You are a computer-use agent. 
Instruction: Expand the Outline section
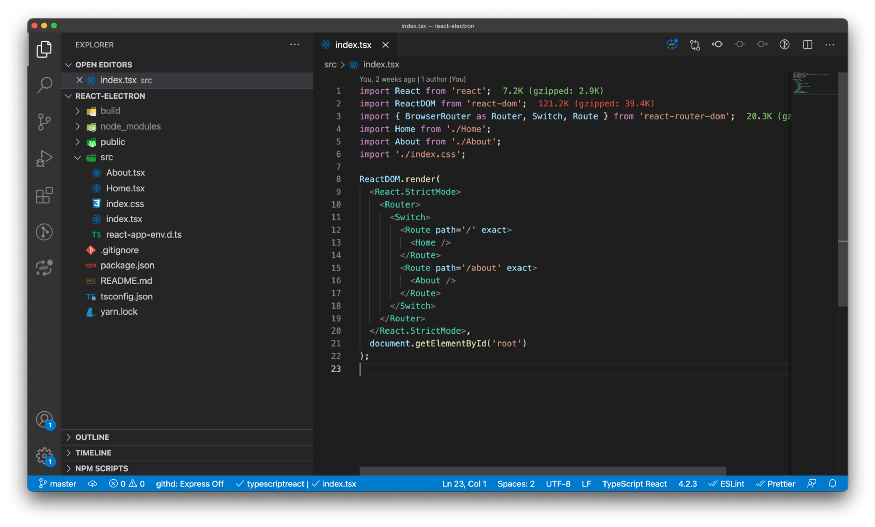click(x=189, y=437)
